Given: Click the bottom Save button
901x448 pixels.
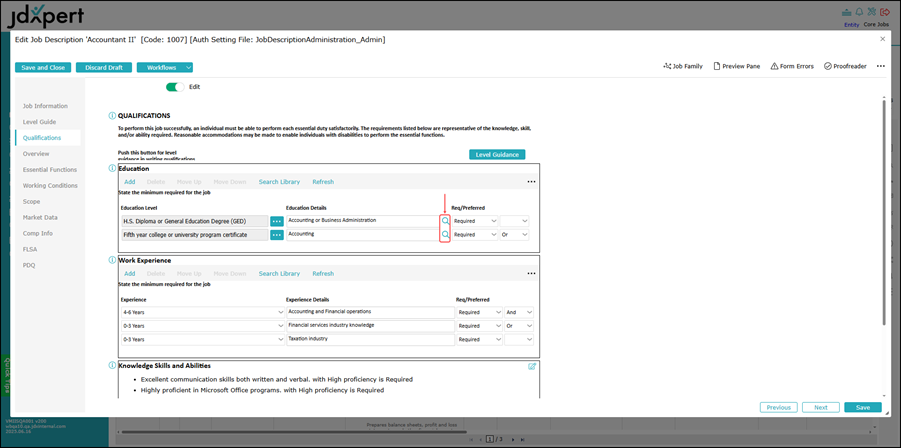Looking at the screenshot, I should [x=863, y=407].
